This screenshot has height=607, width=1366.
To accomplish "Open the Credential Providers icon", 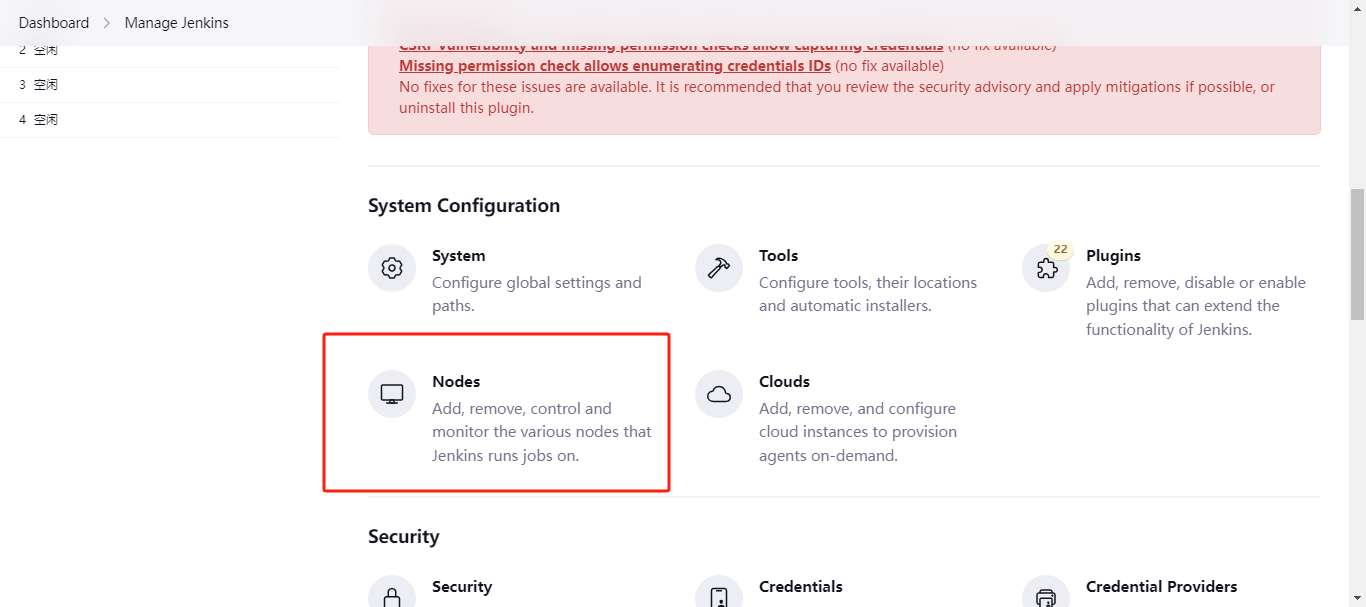I will click(1046, 594).
